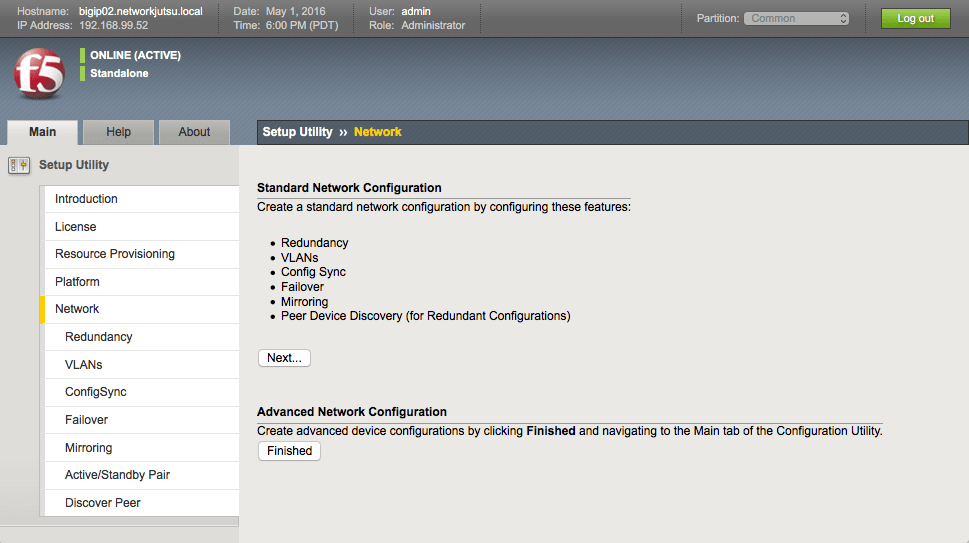Select Platform in the sidebar
Screen dimensions: 969x543
[142, 282]
